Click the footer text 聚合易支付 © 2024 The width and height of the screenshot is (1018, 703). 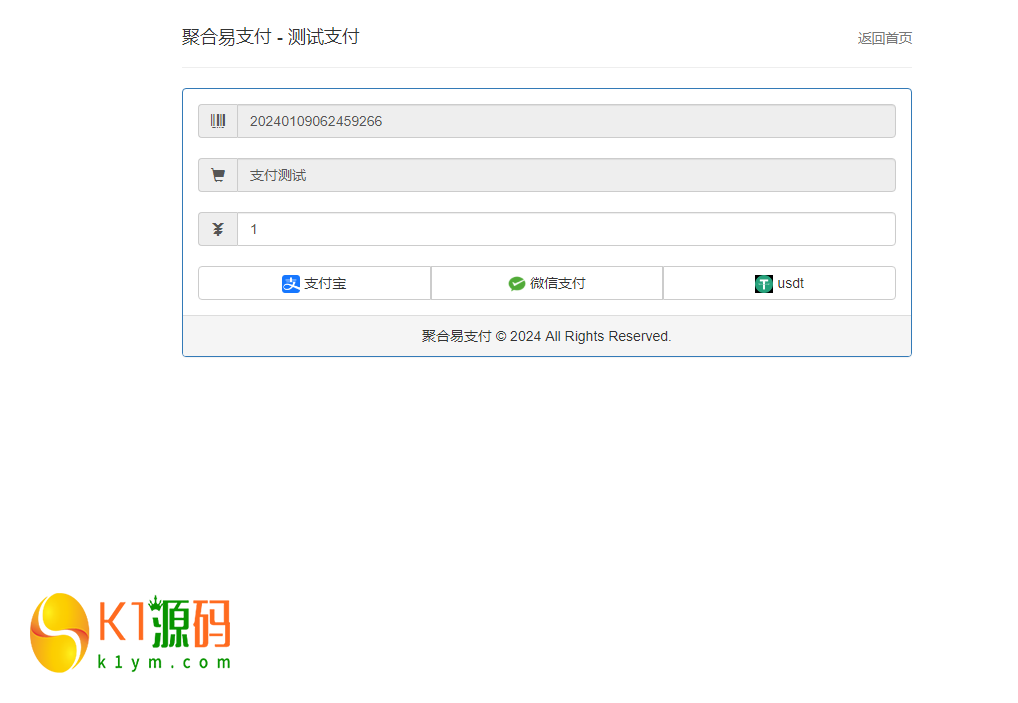(x=481, y=336)
